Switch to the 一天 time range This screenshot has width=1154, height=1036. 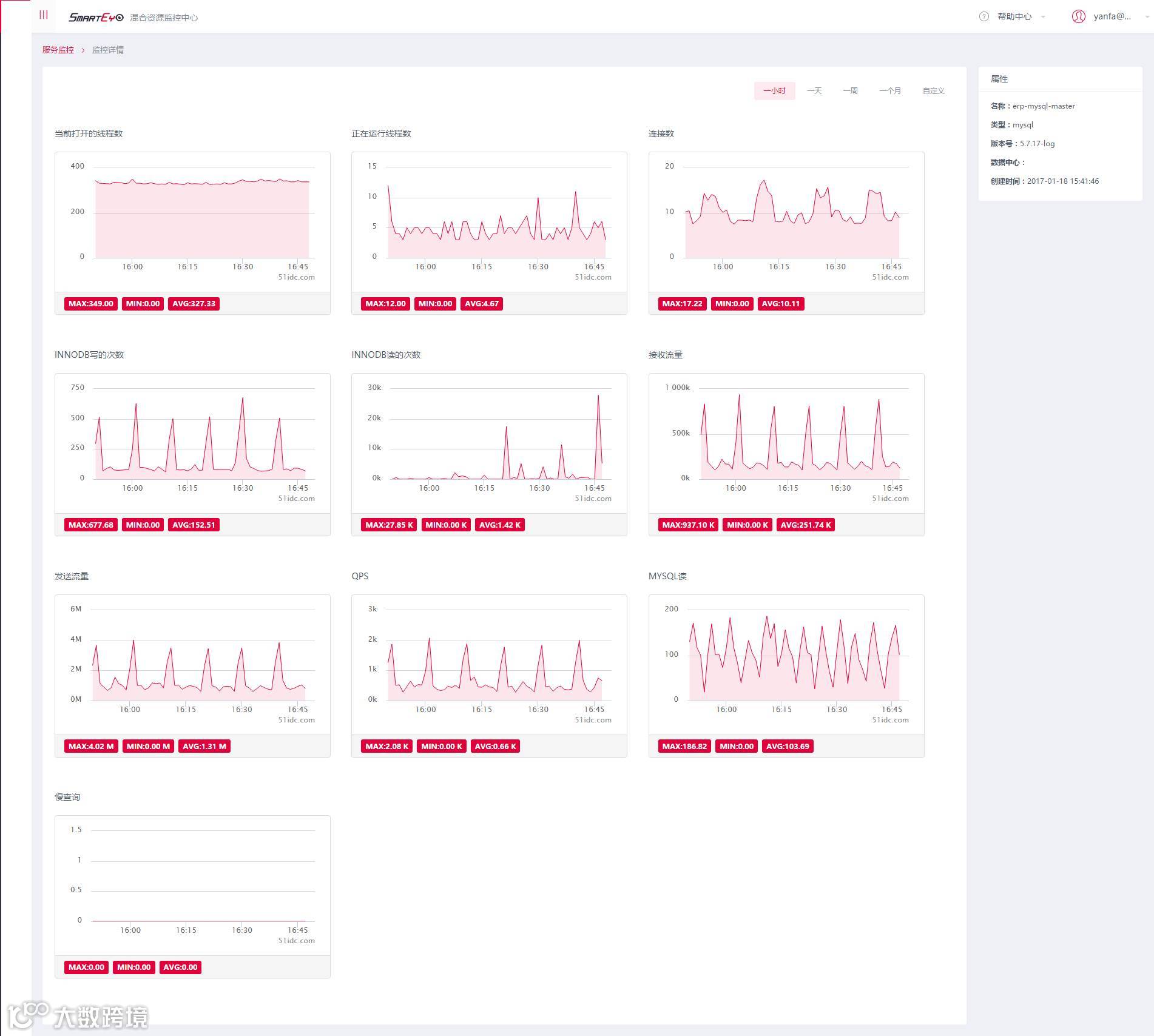(814, 91)
